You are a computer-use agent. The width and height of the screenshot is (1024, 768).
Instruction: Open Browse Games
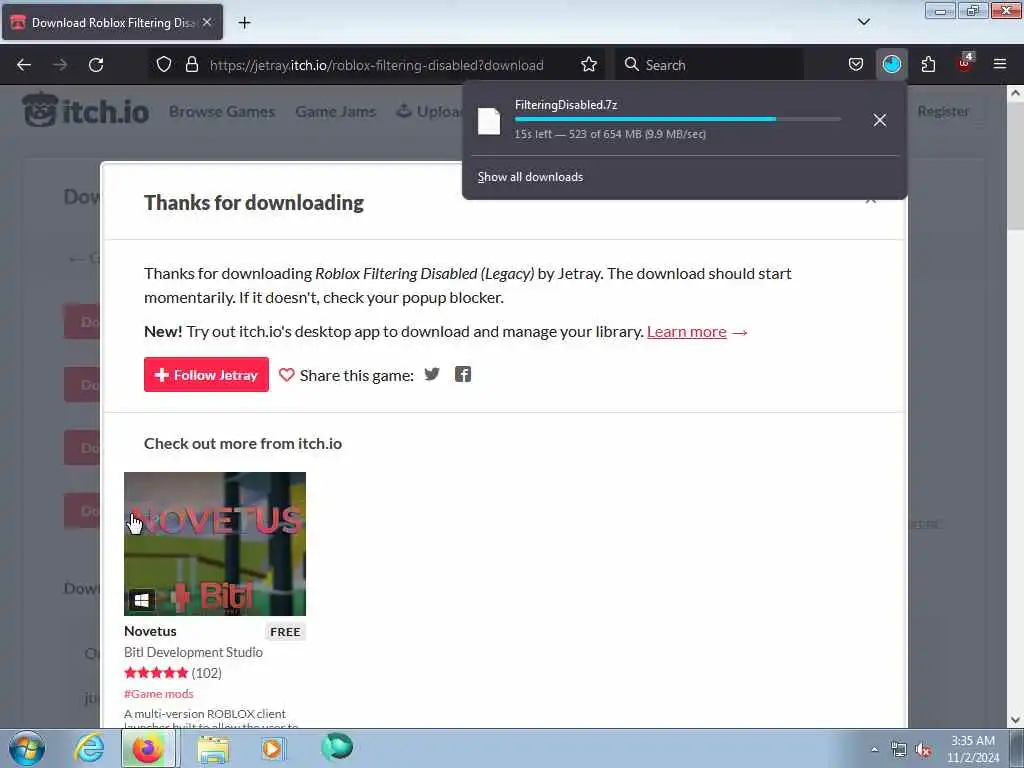click(x=222, y=112)
